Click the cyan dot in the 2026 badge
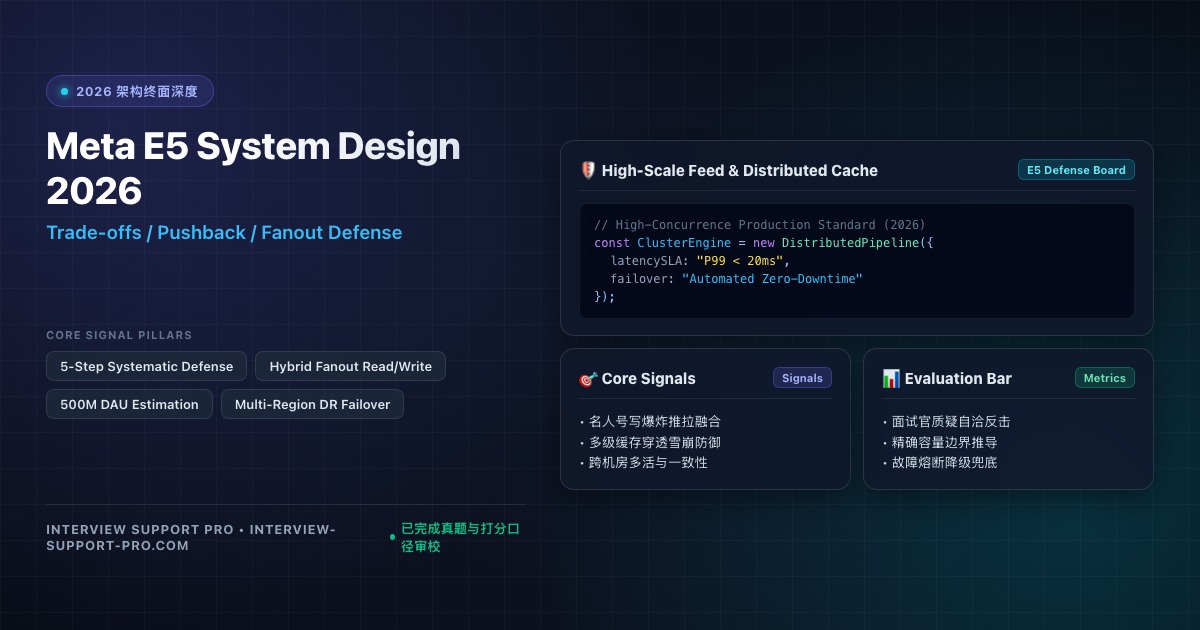This screenshot has width=1200, height=630. [65, 91]
